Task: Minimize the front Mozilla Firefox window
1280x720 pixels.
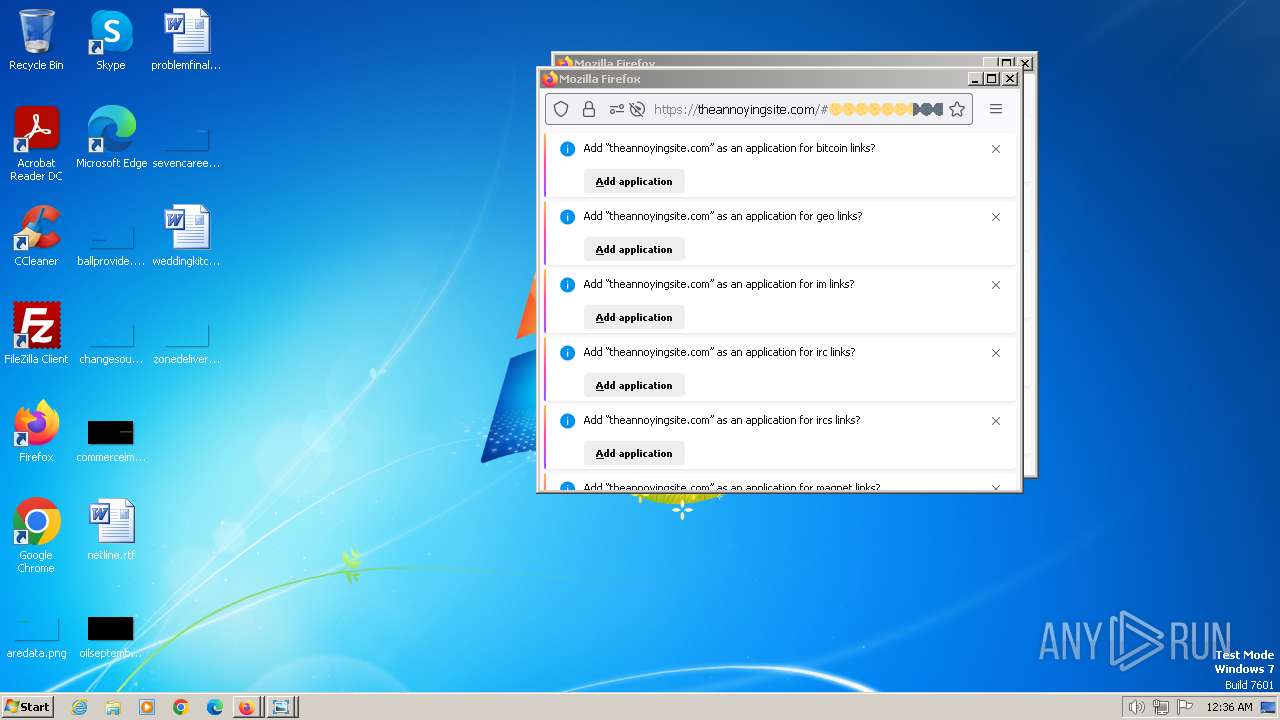Action: (975, 79)
